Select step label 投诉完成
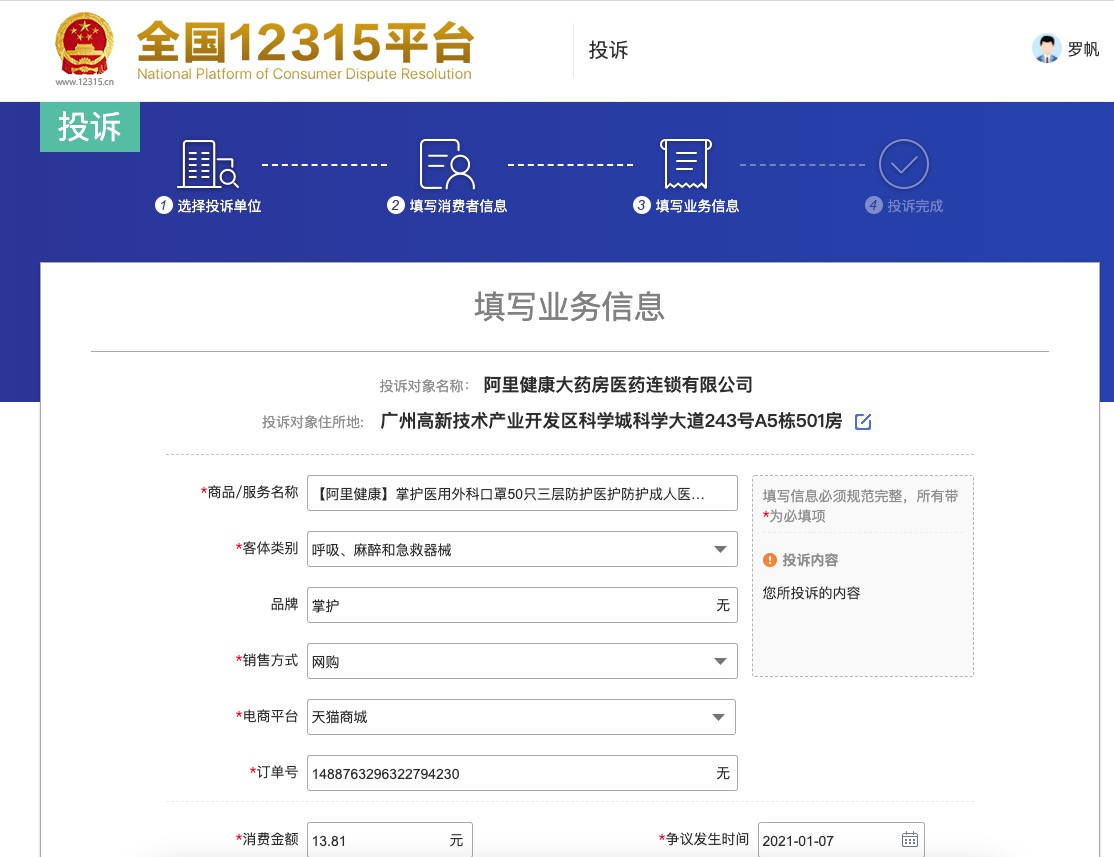 tap(915, 206)
